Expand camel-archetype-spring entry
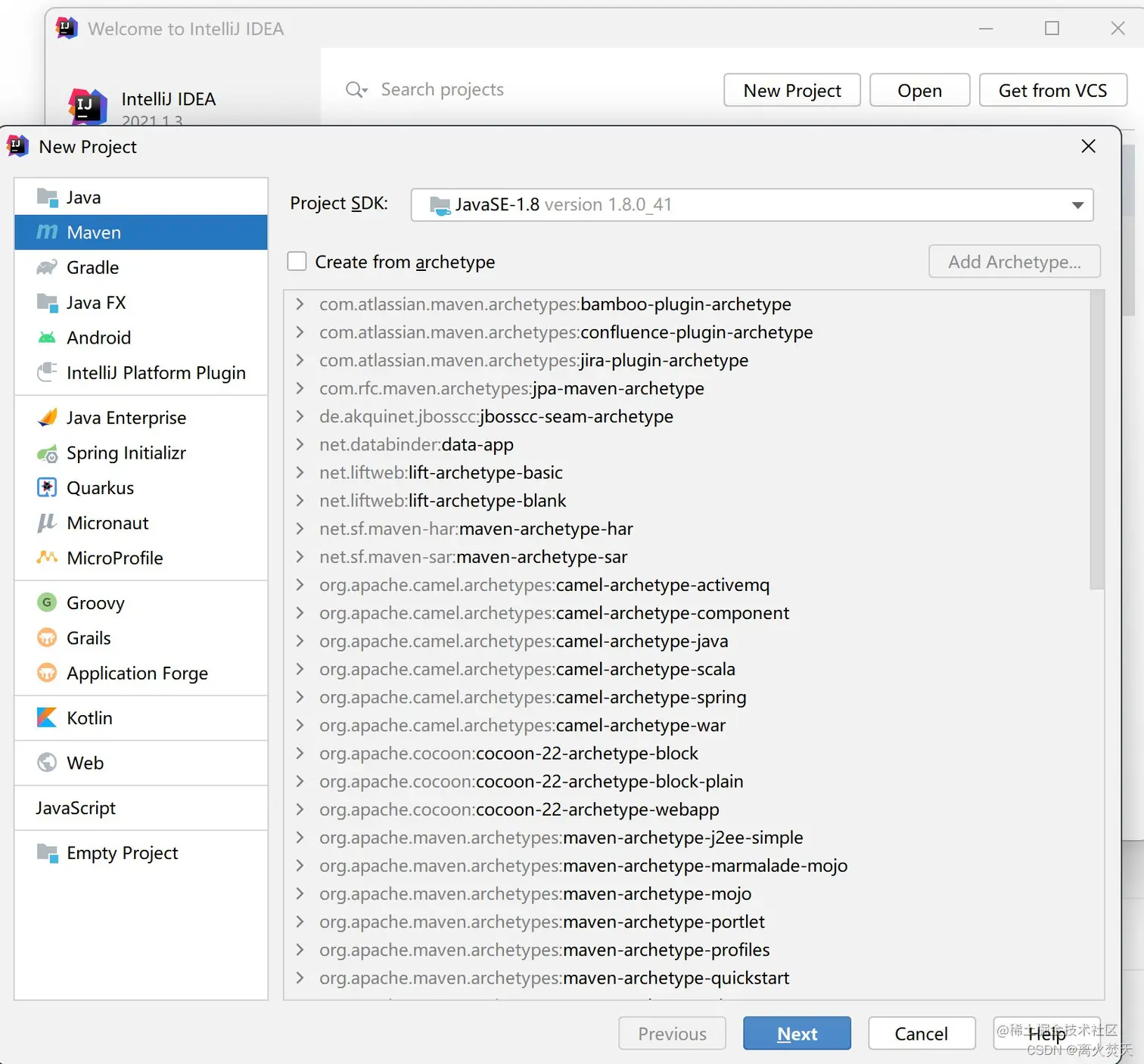This screenshot has width=1144, height=1064. [x=300, y=697]
